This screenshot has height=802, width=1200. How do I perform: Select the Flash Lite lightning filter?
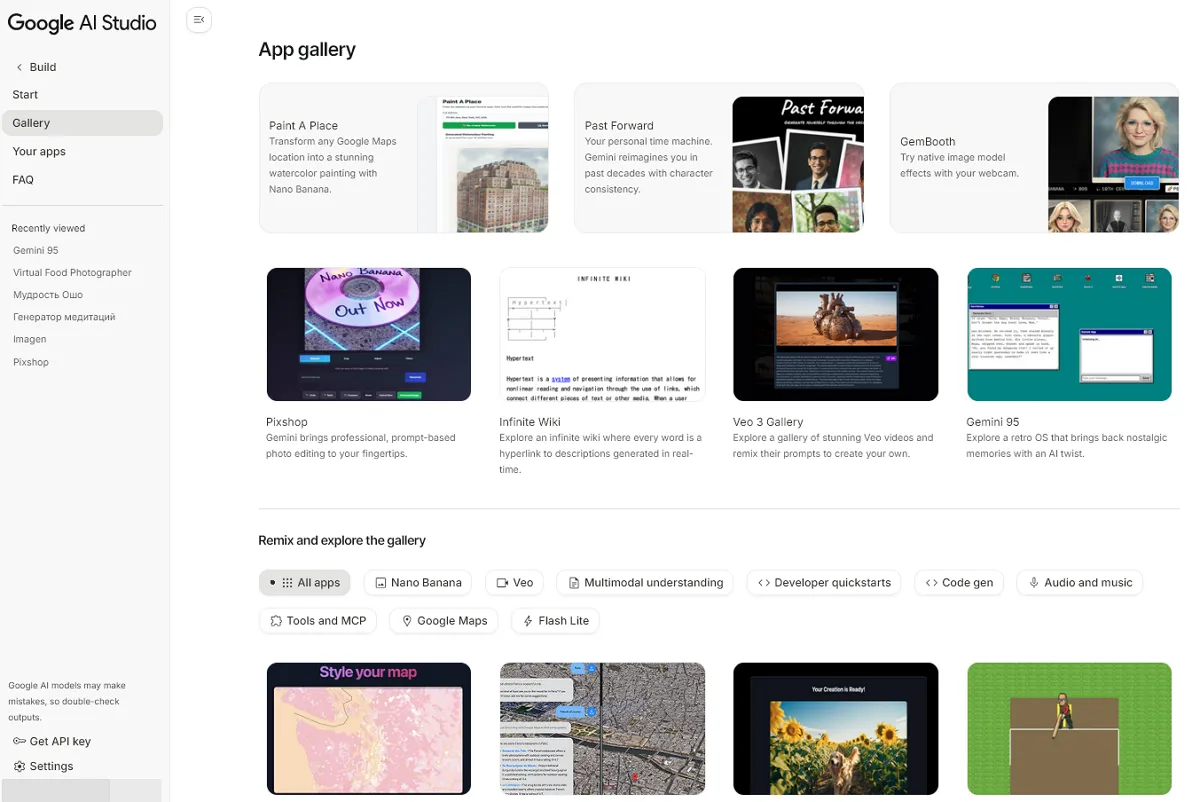(x=555, y=620)
